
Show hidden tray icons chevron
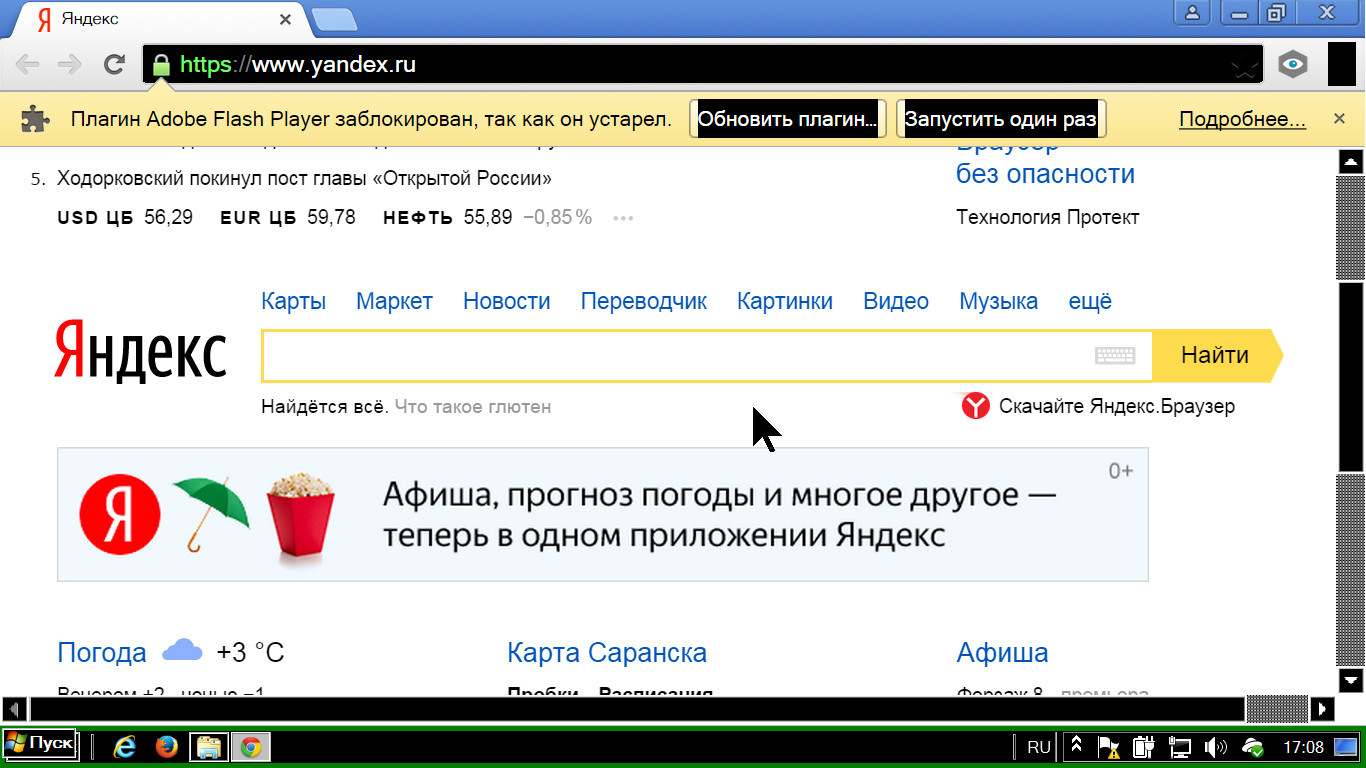[1077, 746]
